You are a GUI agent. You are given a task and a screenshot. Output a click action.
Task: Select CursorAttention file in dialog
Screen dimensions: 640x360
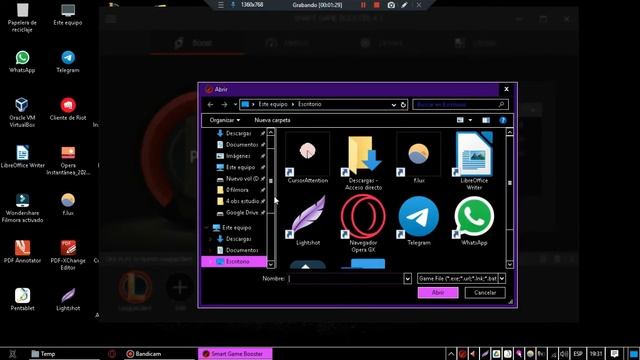[308, 158]
